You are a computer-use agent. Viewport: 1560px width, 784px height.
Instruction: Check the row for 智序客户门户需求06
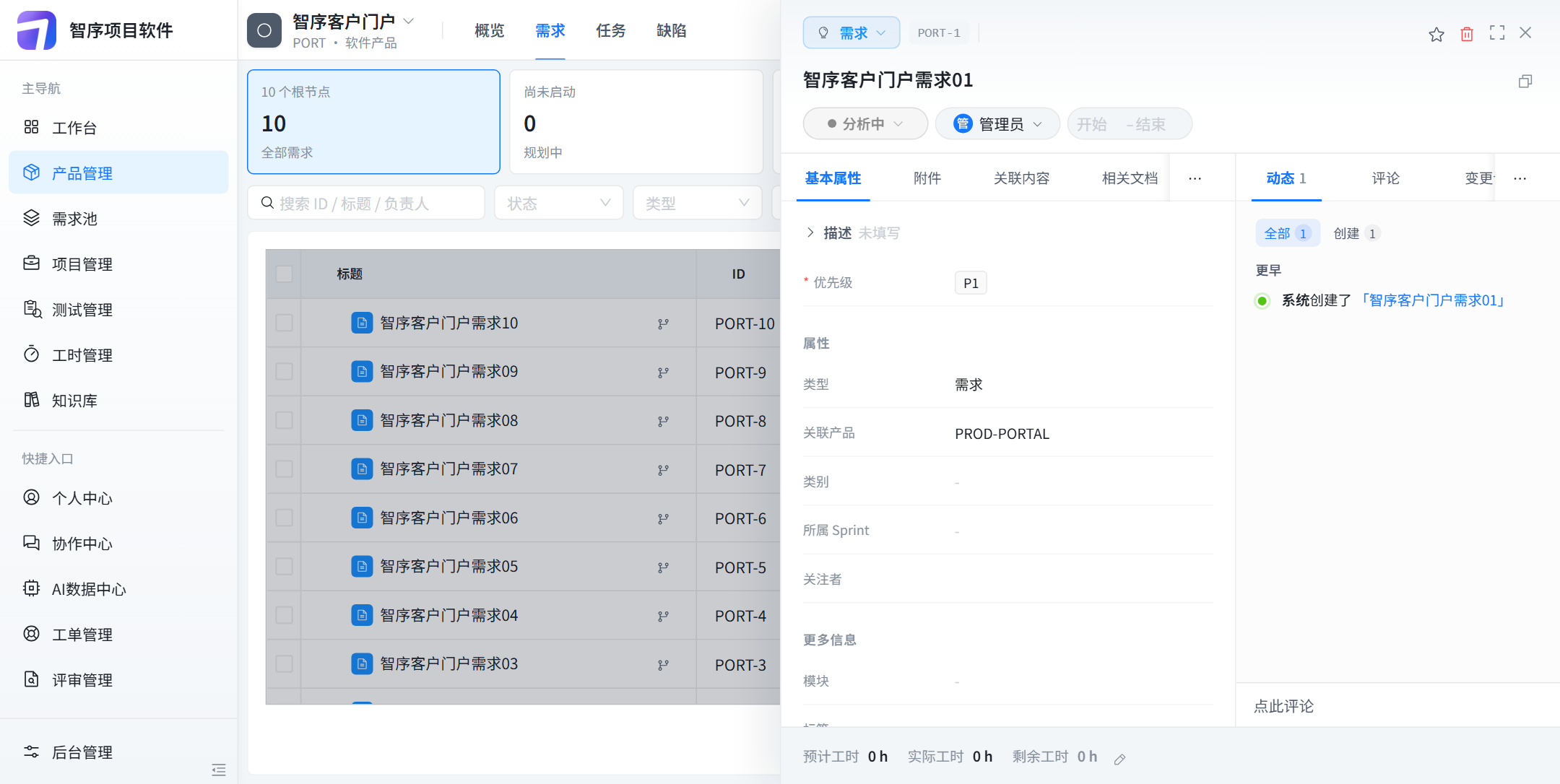(285, 518)
